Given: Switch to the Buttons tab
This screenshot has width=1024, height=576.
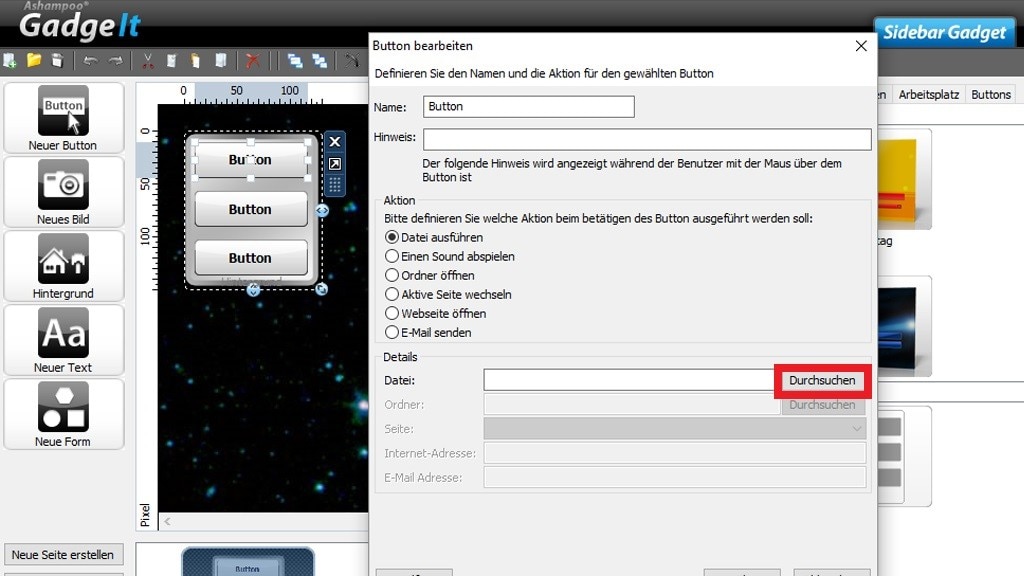Looking at the screenshot, I should click(x=990, y=95).
